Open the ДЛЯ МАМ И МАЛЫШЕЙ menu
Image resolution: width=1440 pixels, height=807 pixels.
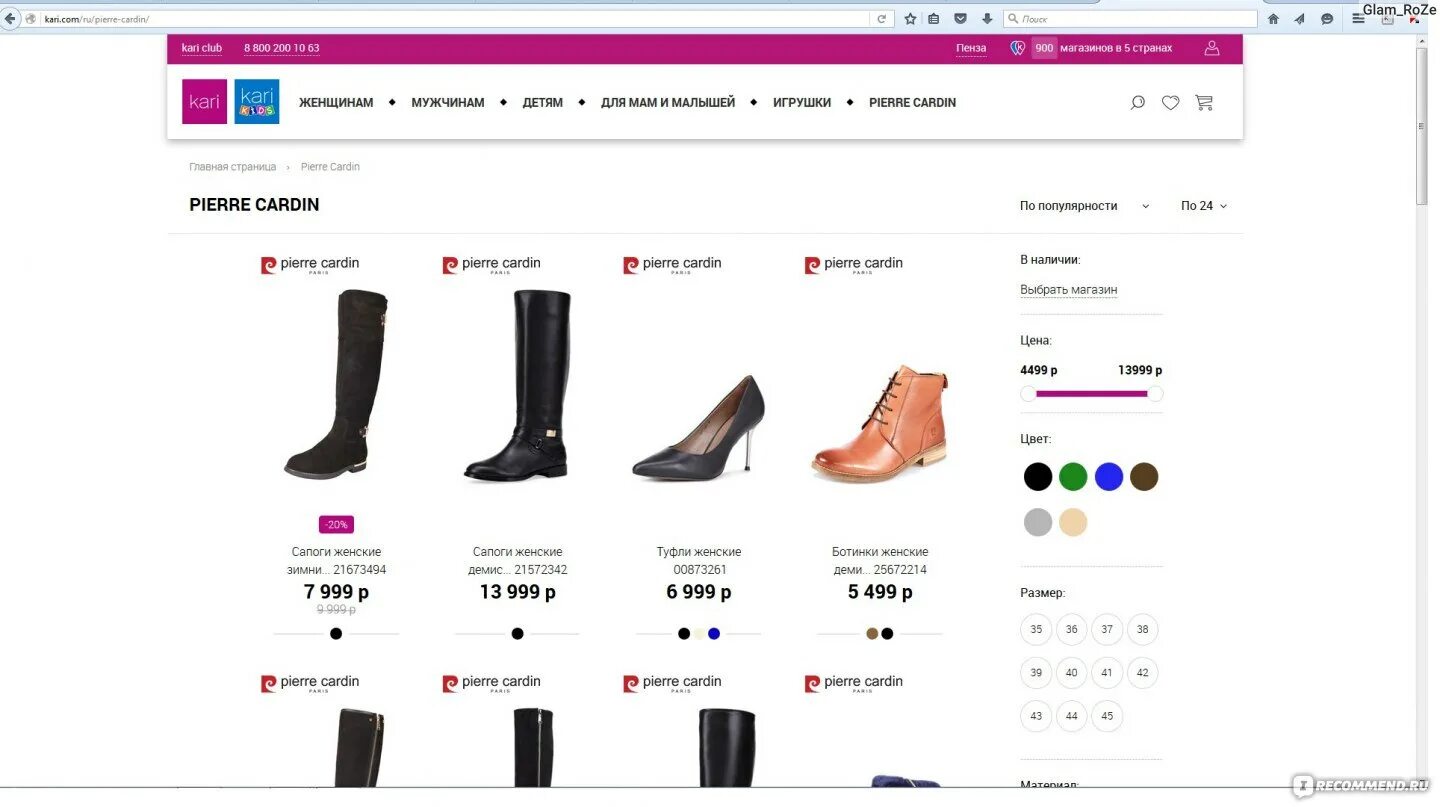tap(668, 102)
